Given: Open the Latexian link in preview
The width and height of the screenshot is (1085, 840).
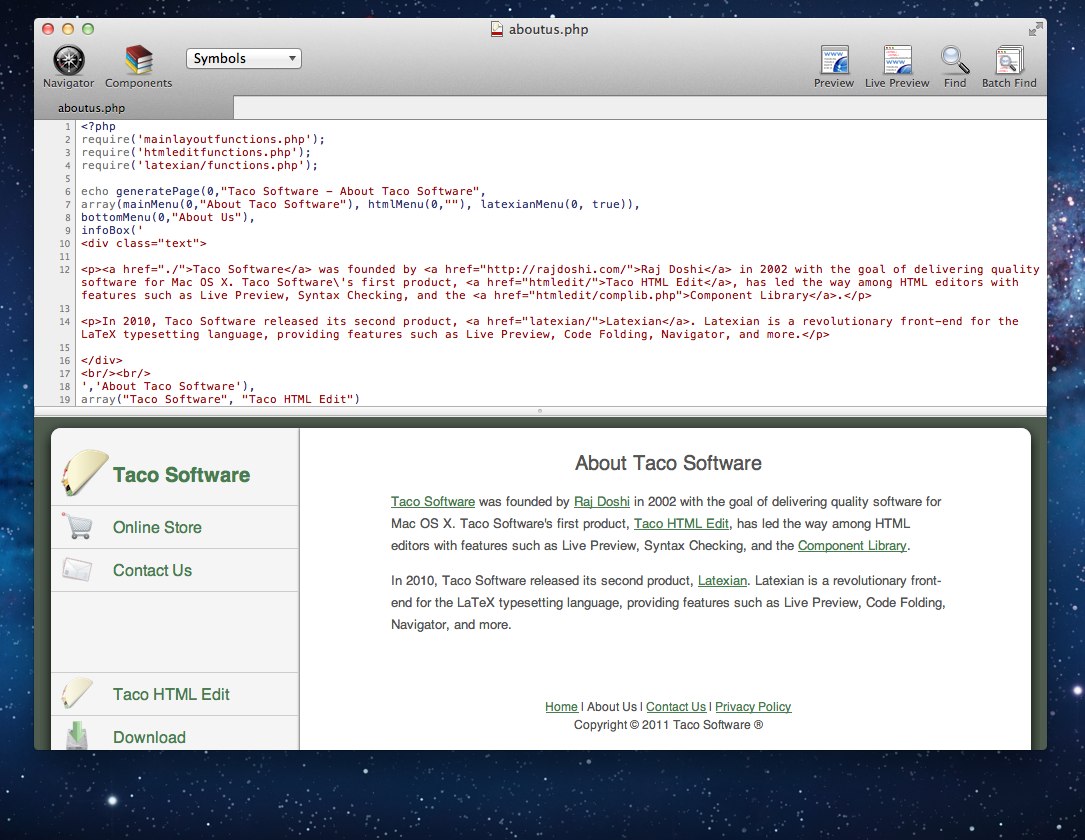Looking at the screenshot, I should click(722, 581).
